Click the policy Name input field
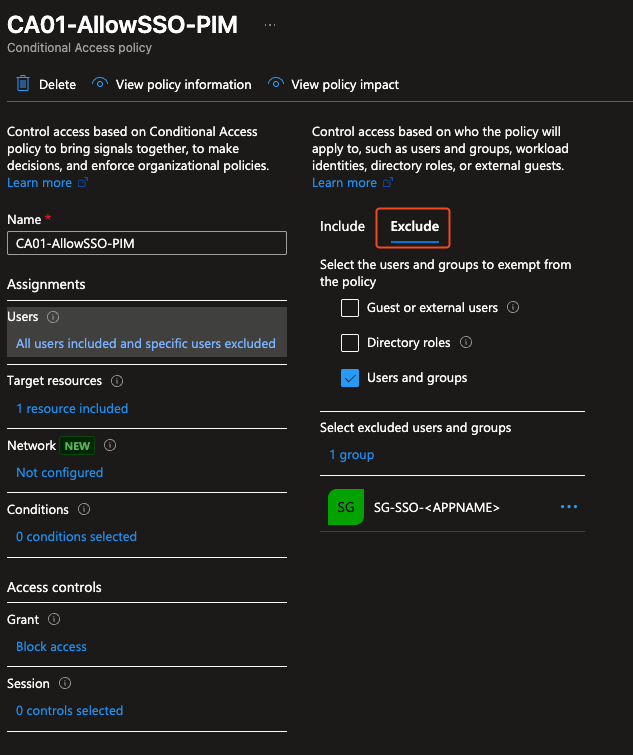 (x=147, y=243)
